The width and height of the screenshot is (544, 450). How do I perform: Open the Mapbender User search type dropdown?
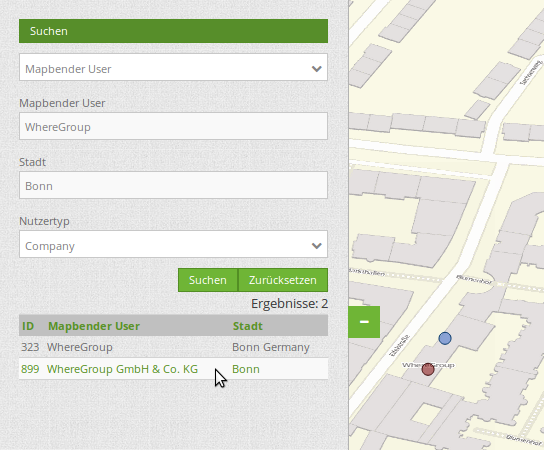(173, 67)
